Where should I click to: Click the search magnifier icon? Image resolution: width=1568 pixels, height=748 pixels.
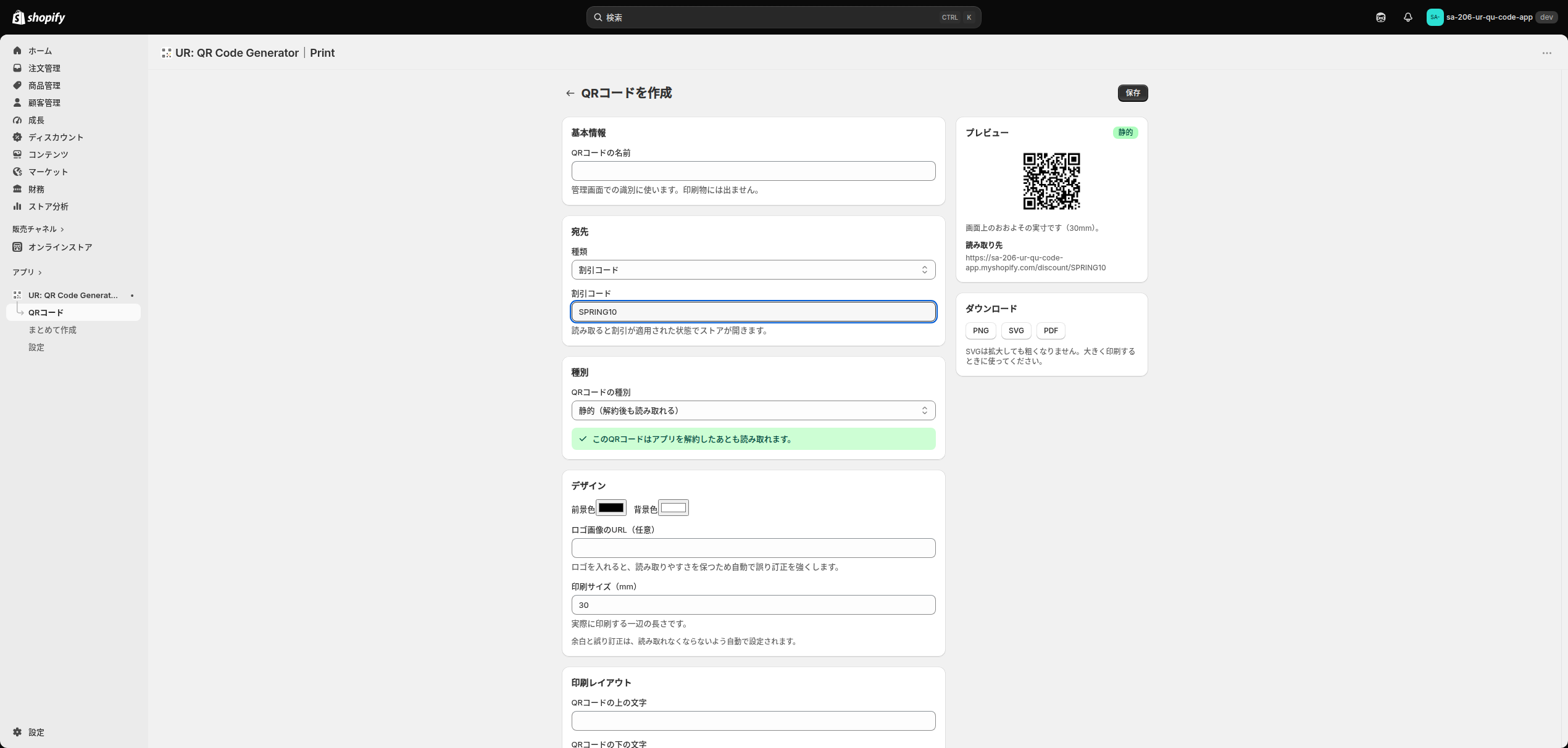598,17
